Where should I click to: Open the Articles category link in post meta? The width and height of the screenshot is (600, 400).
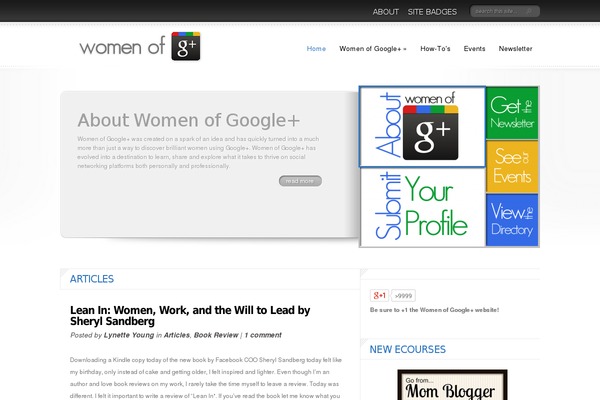(x=176, y=335)
